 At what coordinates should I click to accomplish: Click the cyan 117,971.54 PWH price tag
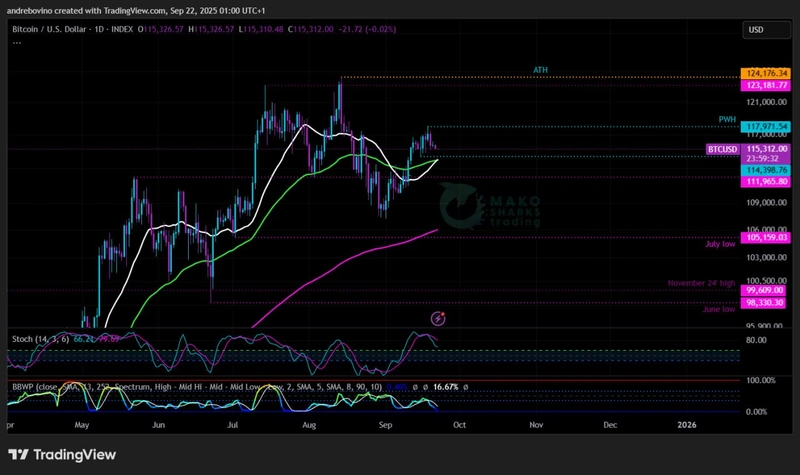tap(767, 127)
